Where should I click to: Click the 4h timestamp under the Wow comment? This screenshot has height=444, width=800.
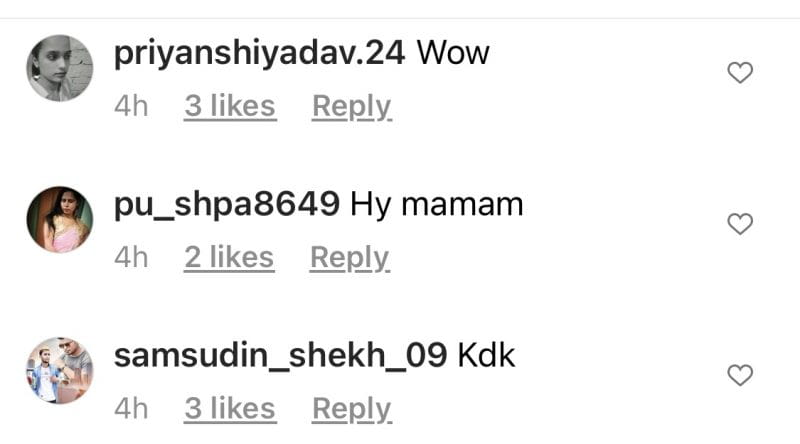click(x=131, y=106)
